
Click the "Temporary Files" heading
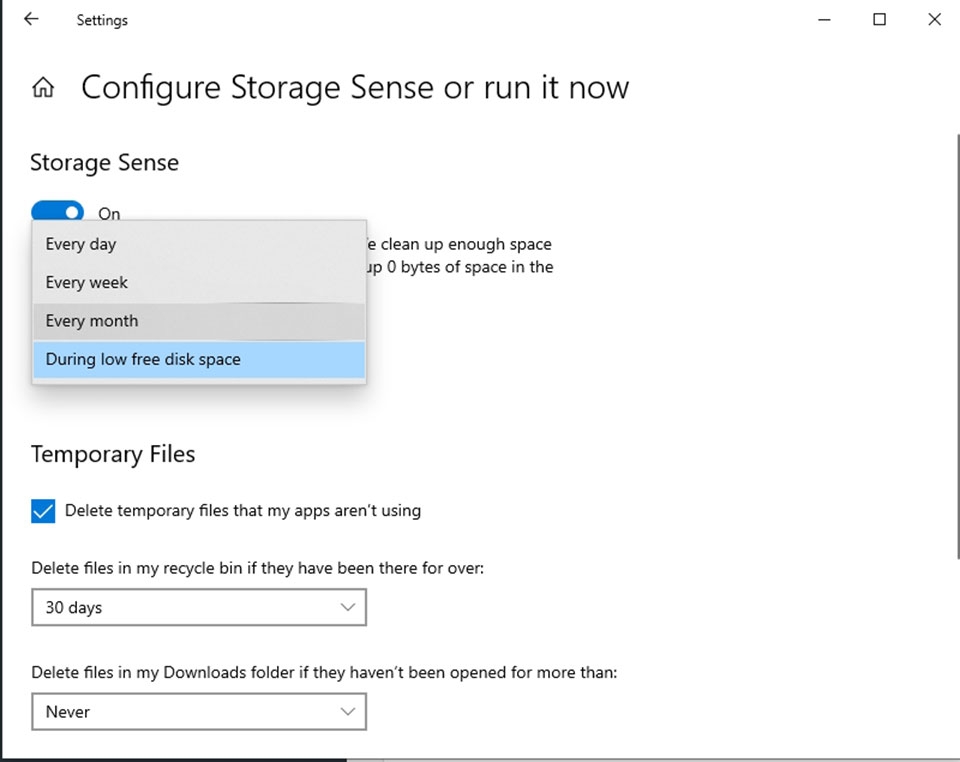(x=113, y=454)
